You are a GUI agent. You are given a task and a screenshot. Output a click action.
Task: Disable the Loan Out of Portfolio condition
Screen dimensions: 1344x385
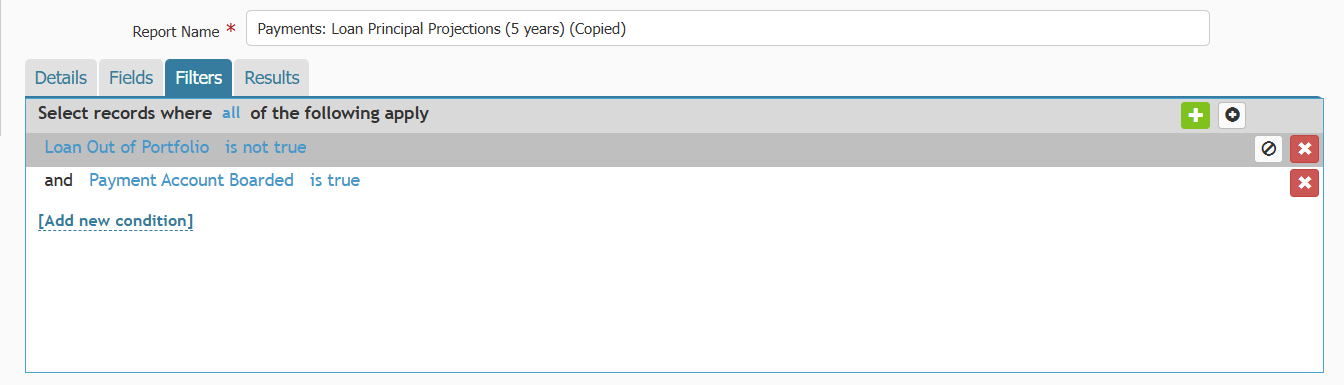[x=1269, y=149]
